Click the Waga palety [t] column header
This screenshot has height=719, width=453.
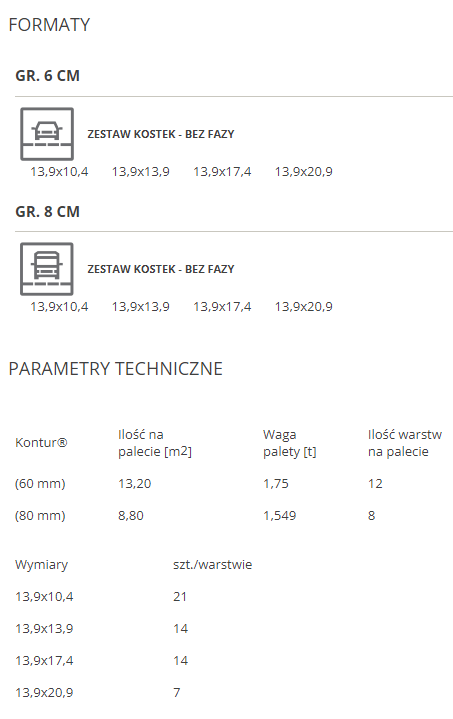click(x=290, y=443)
